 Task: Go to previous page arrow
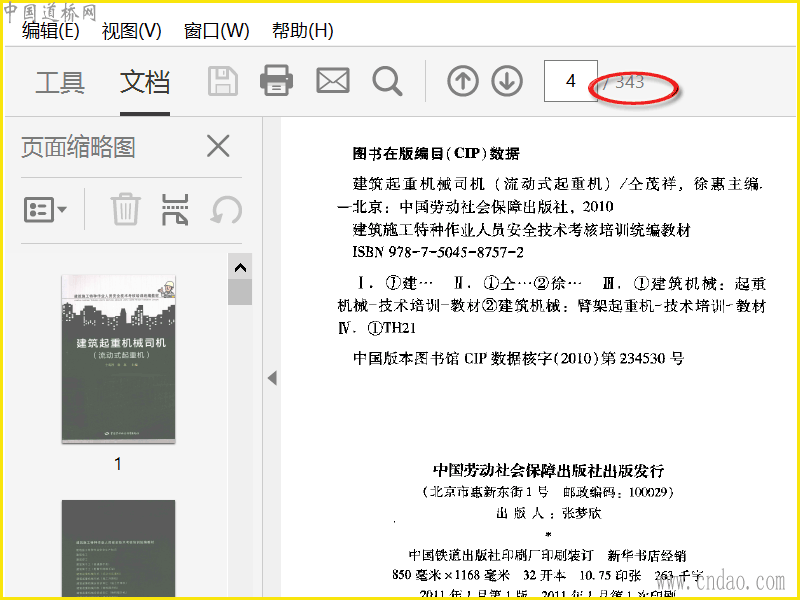pos(463,81)
